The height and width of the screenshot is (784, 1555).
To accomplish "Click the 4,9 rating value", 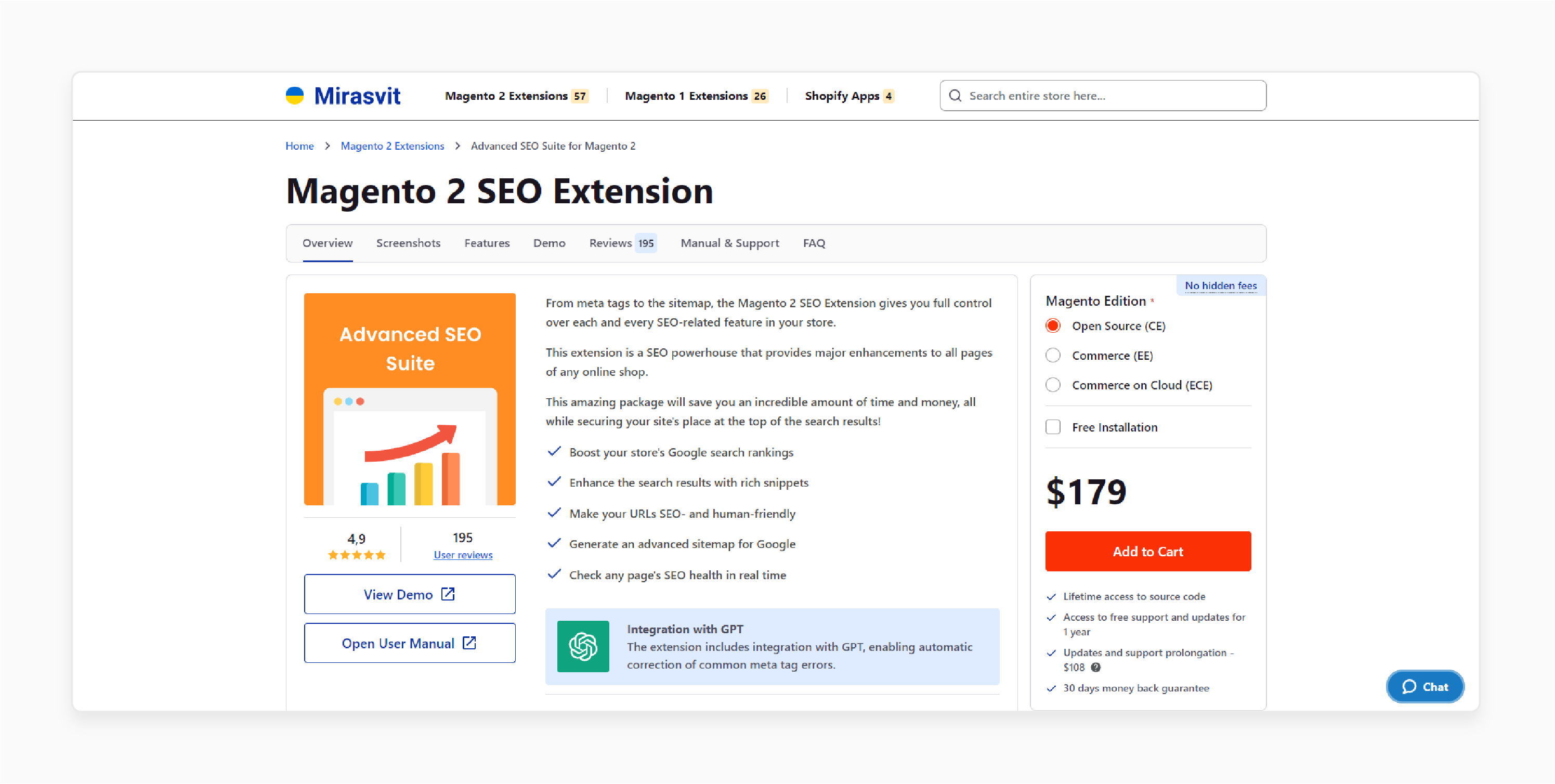I will pyautogui.click(x=356, y=539).
